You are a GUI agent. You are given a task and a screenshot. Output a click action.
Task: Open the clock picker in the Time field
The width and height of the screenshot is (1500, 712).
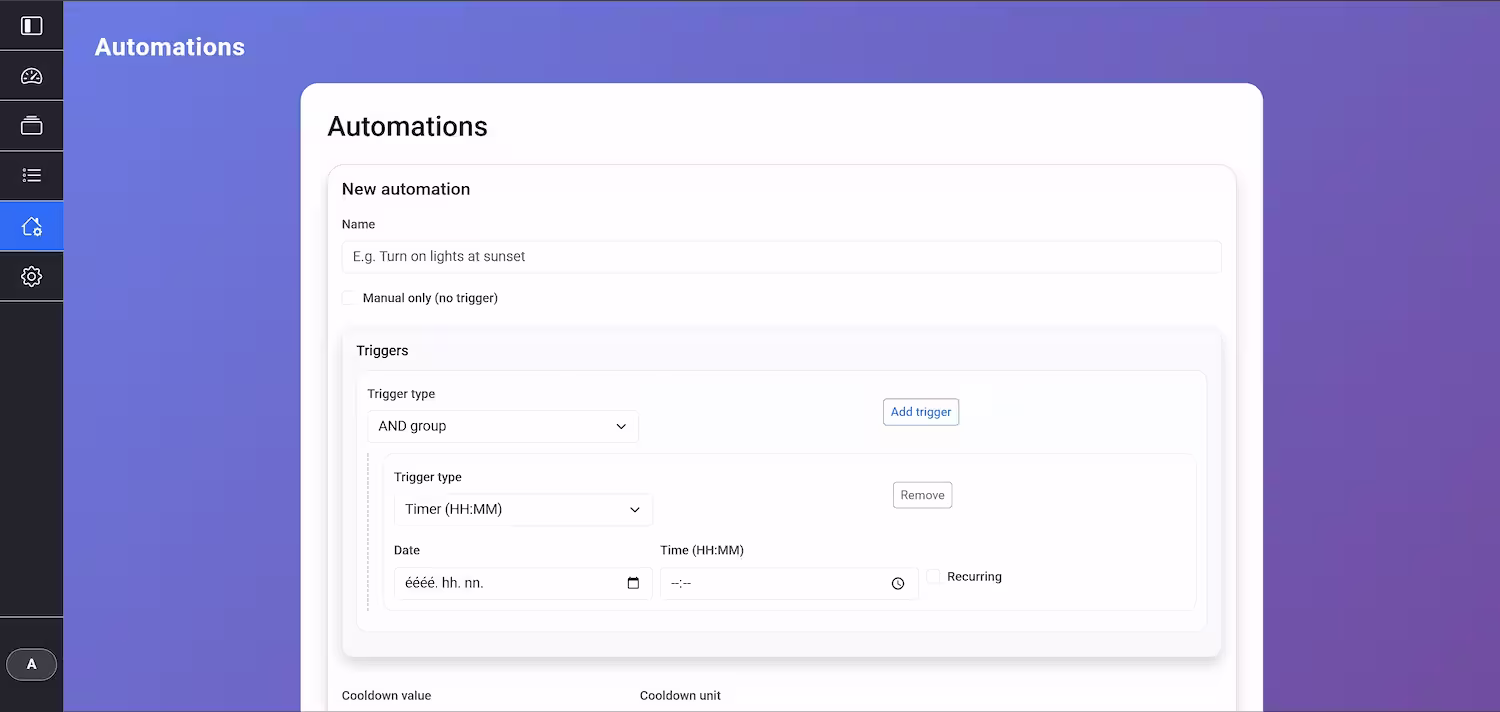click(897, 583)
